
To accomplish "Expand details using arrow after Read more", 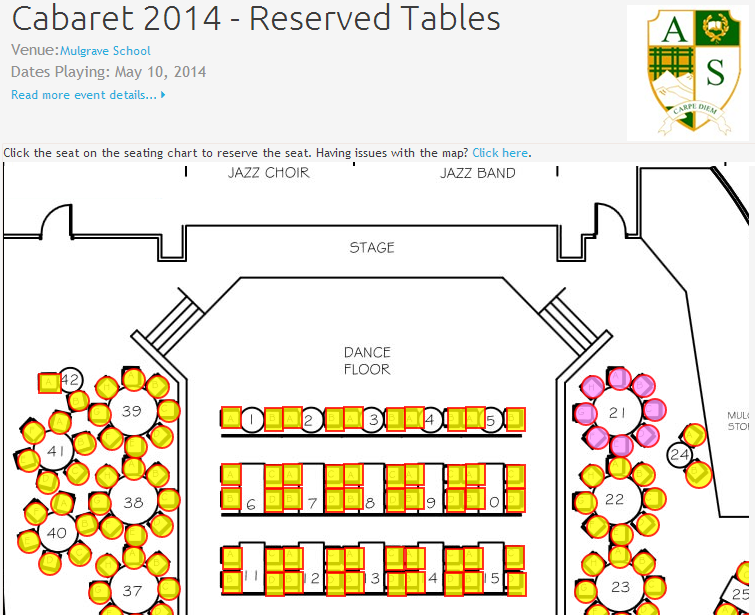I will (163, 95).
